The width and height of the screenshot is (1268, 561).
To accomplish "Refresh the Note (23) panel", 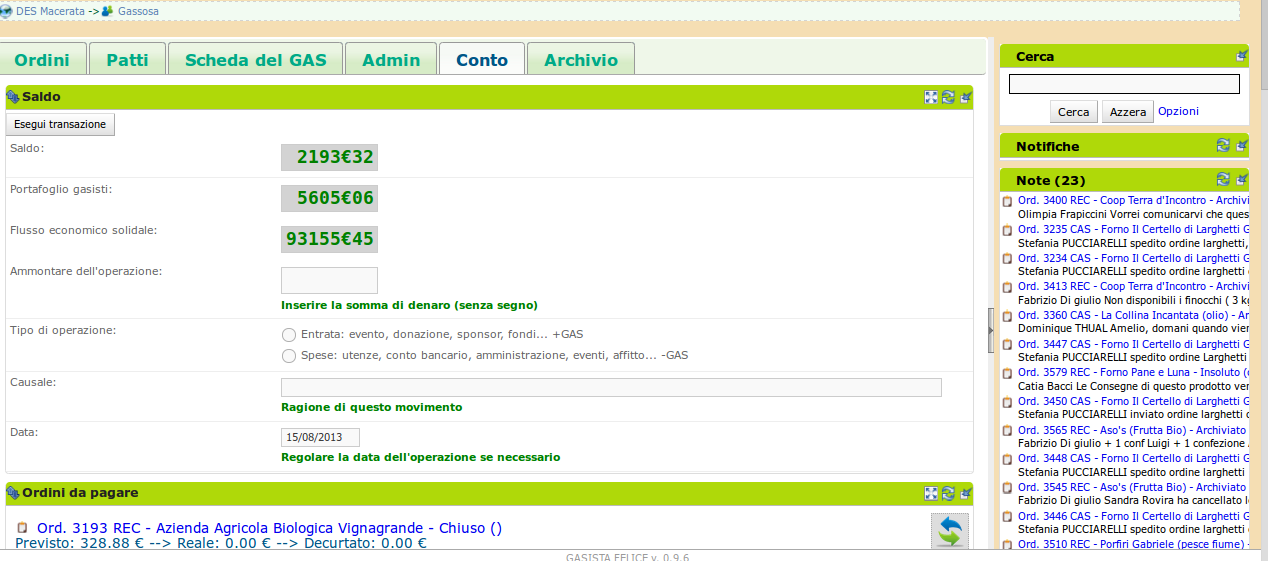I will pos(1223,179).
